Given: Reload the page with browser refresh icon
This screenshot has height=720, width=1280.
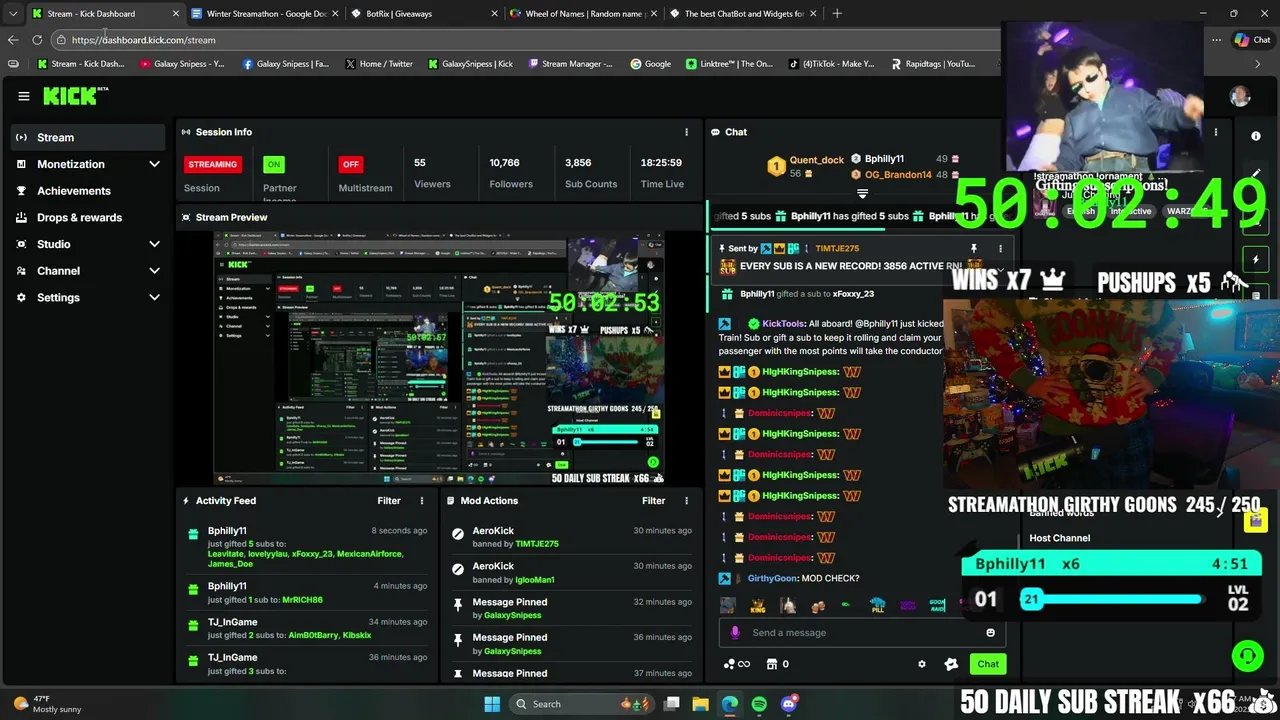Looking at the screenshot, I should click(37, 40).
